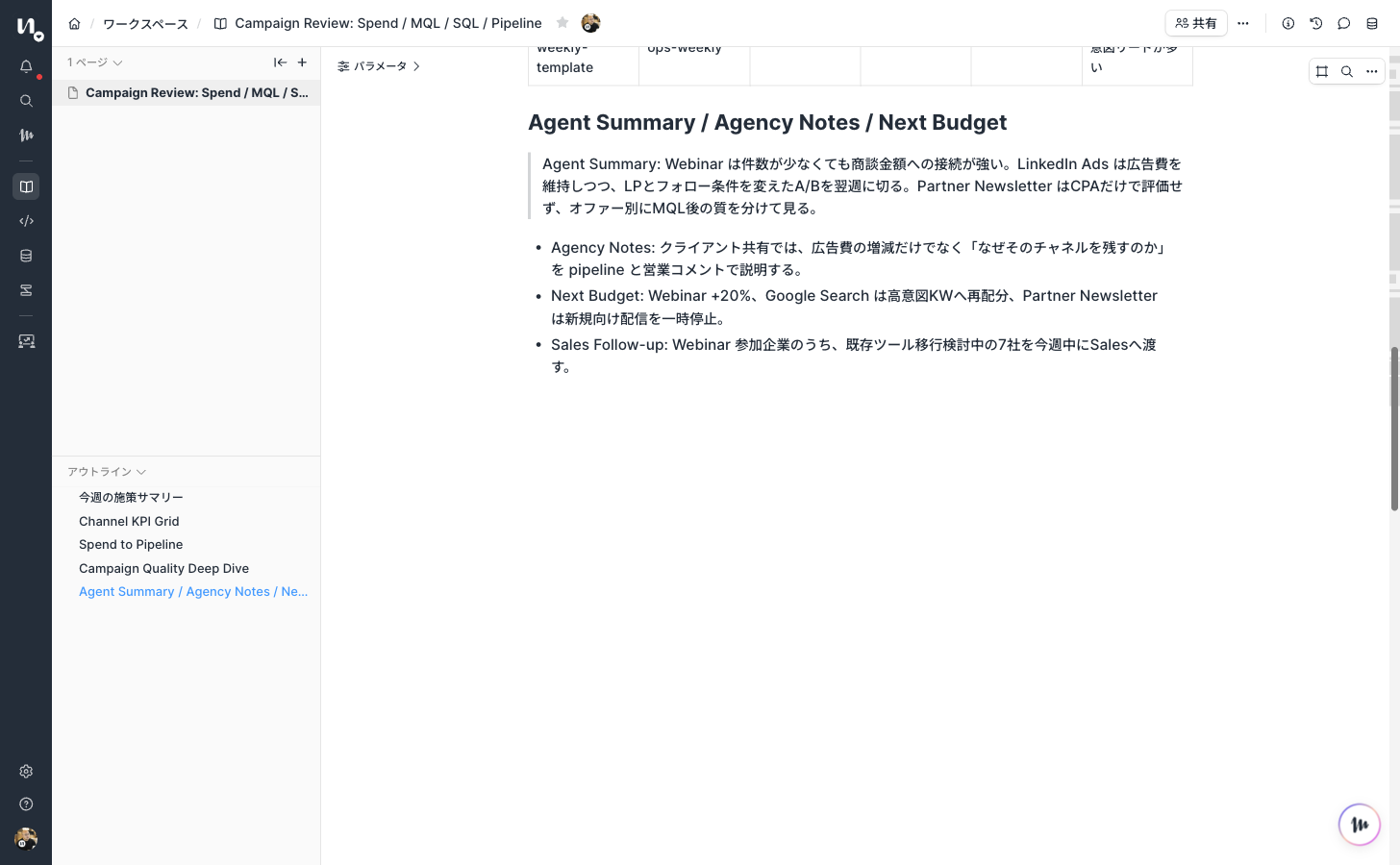Click the vertical scrollbar thumb
Screen dimensions: 1400x865
coord(1394,429)
